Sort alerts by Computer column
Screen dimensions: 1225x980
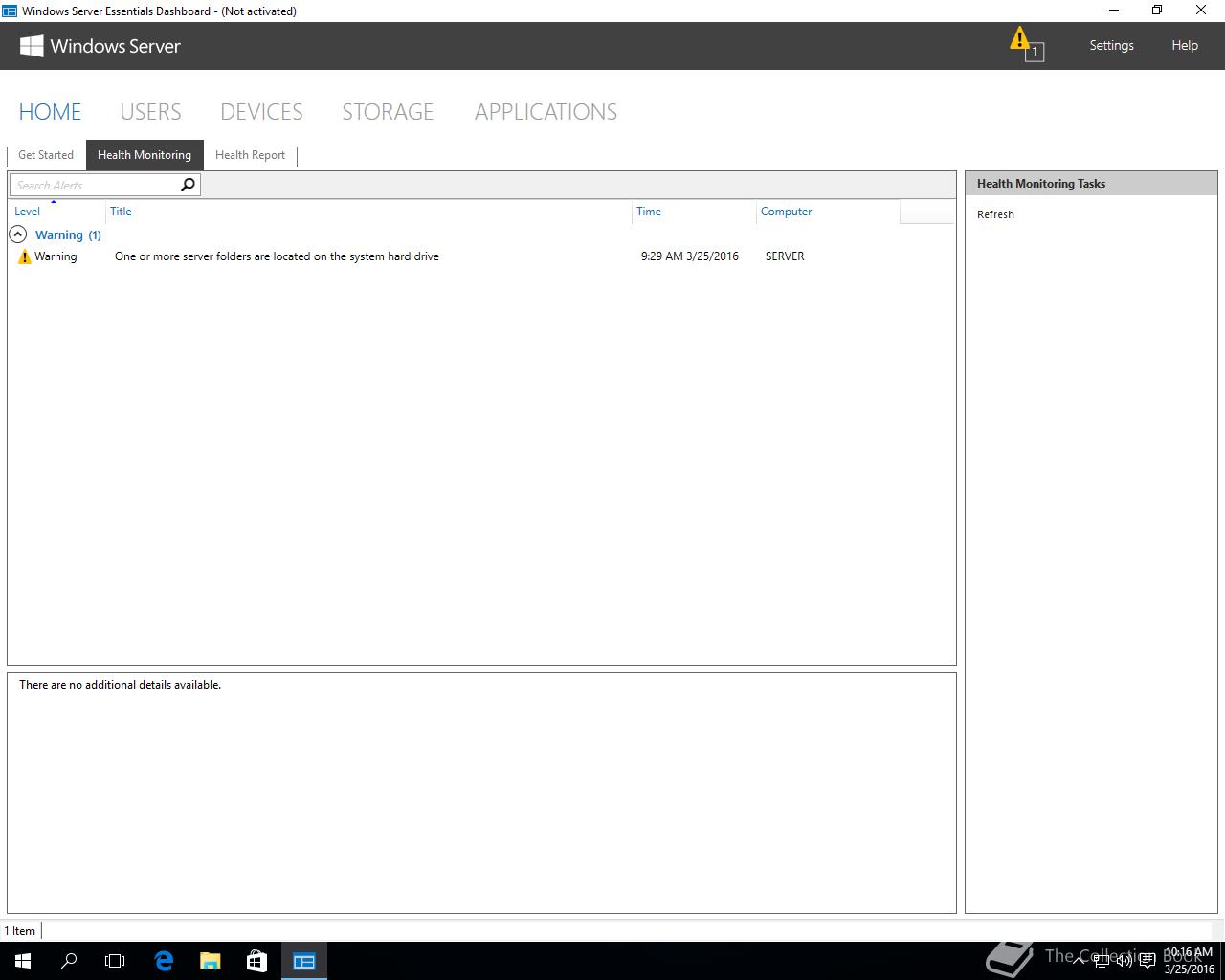[x=828, y=212]
